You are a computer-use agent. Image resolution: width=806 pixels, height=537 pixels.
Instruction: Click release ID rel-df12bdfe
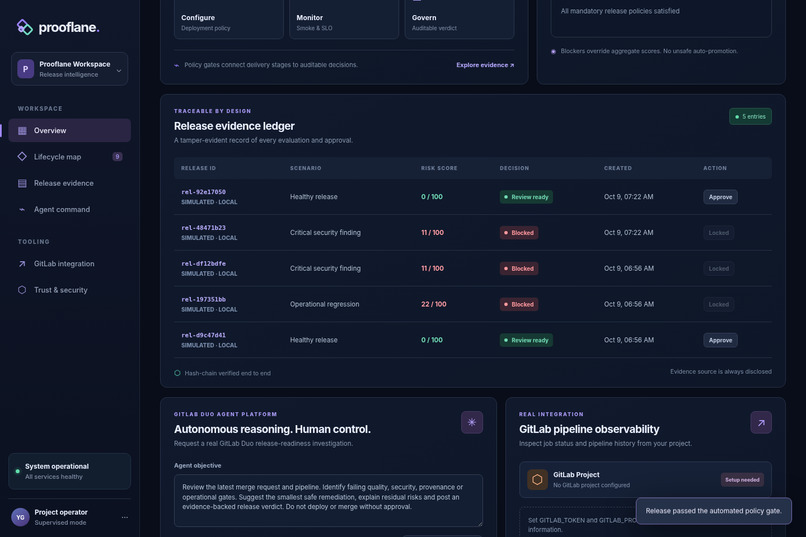click(x=204, y=263)
